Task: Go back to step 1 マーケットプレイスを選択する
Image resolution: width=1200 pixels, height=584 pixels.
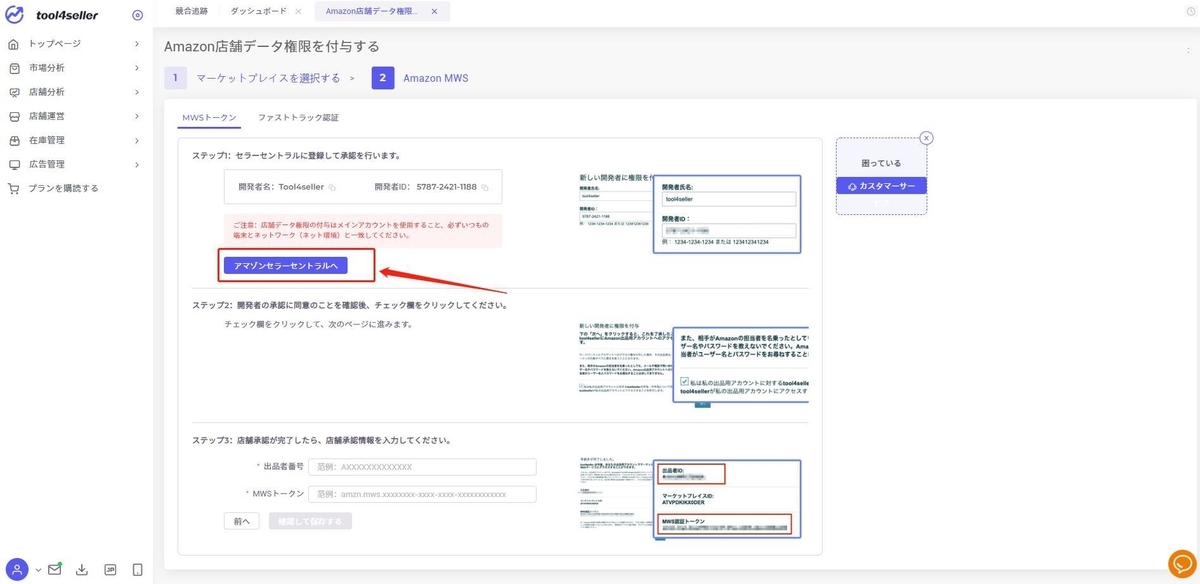Action: tap(252, 78)
